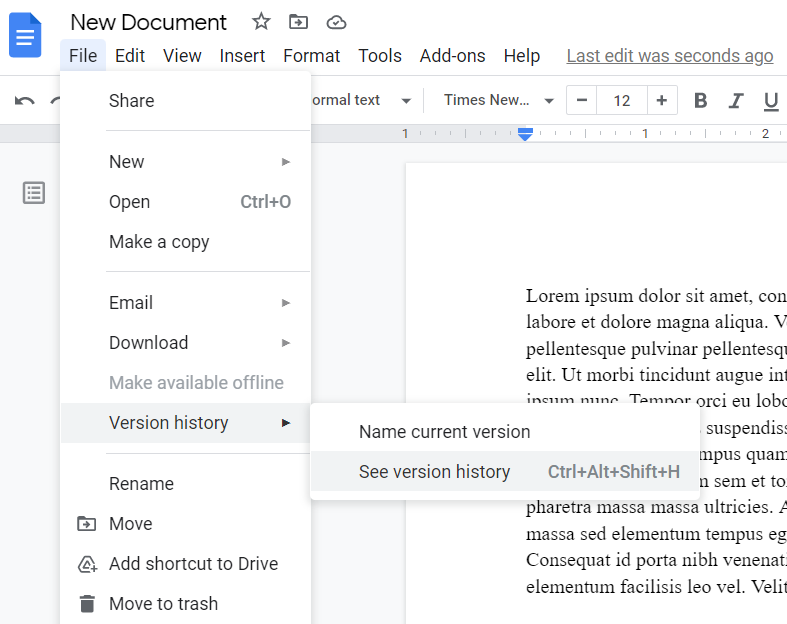Select Add shortcut to Drive
Image resolution: width=787 pixels, height=624 pixels.
(185, 564)
